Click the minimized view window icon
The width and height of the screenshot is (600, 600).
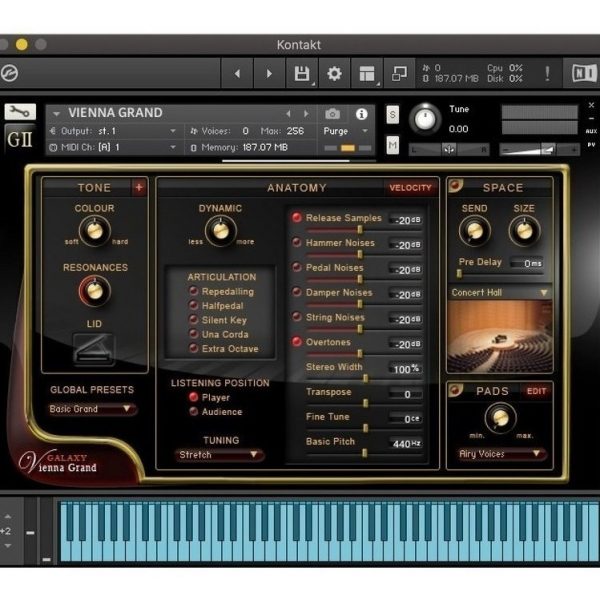399,73
